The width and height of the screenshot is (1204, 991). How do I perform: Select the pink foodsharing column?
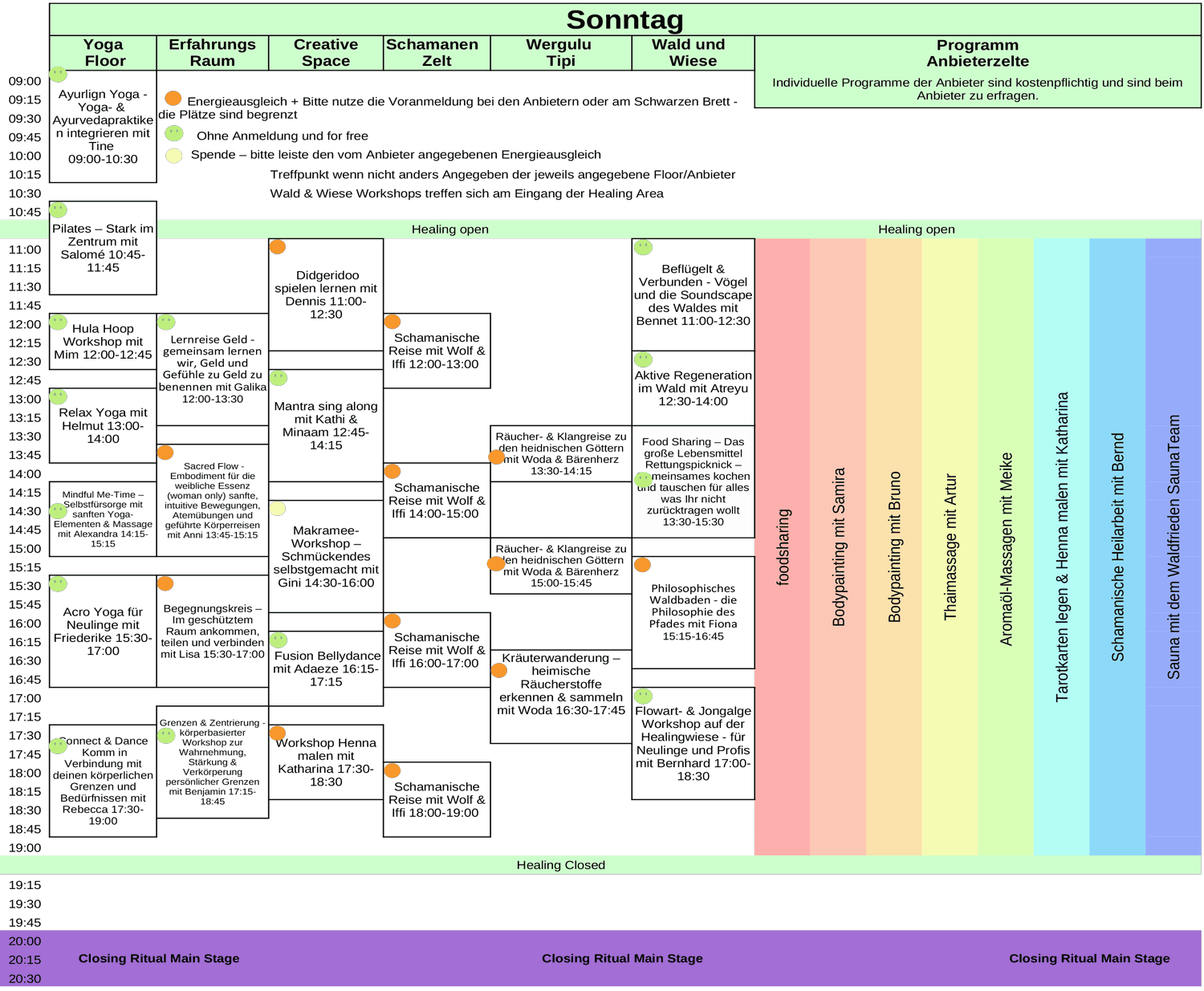[783, 546]
